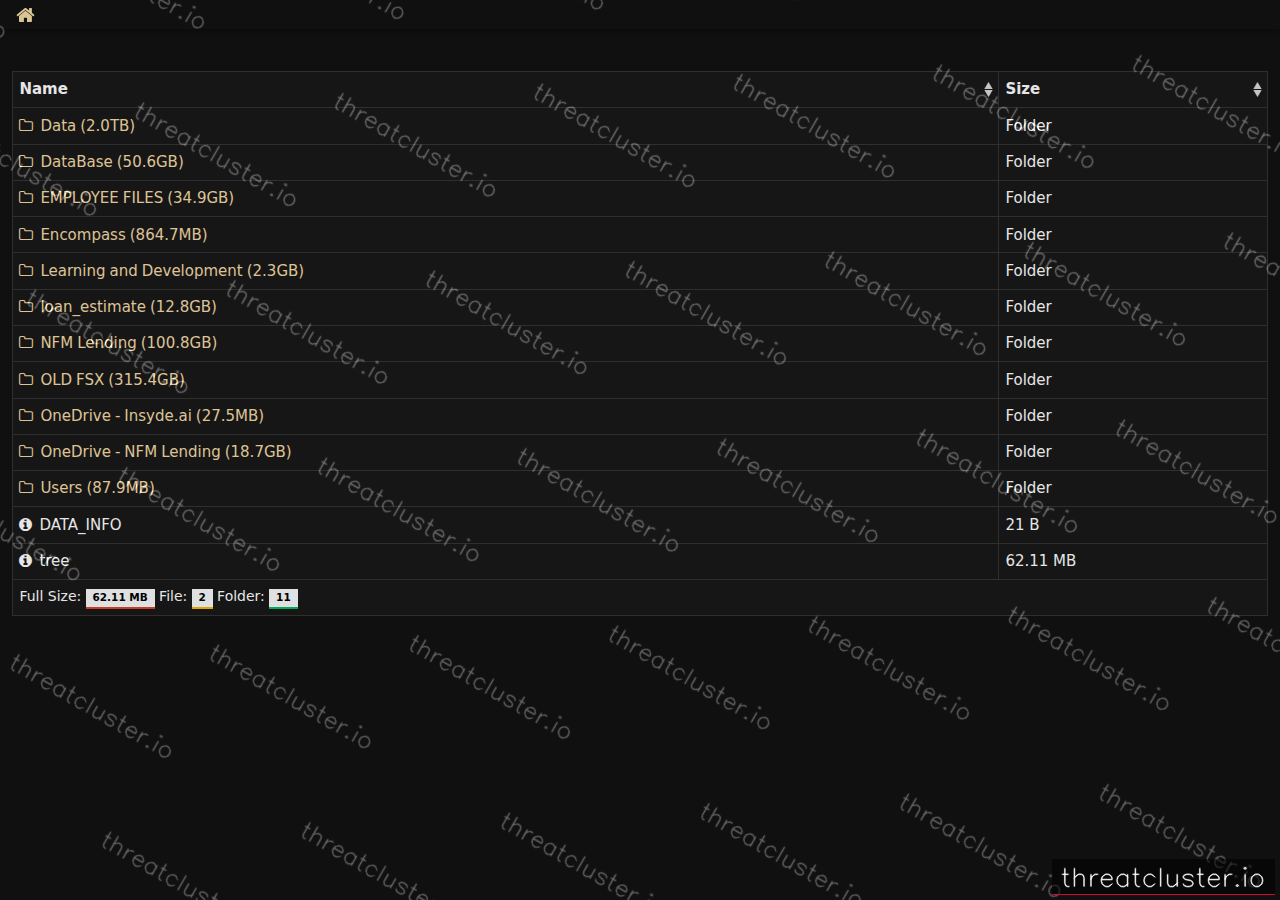Screen dimensions: 1280x900
Task: Click folder icon beside Learning and Development
Action: tap(26, 271)
